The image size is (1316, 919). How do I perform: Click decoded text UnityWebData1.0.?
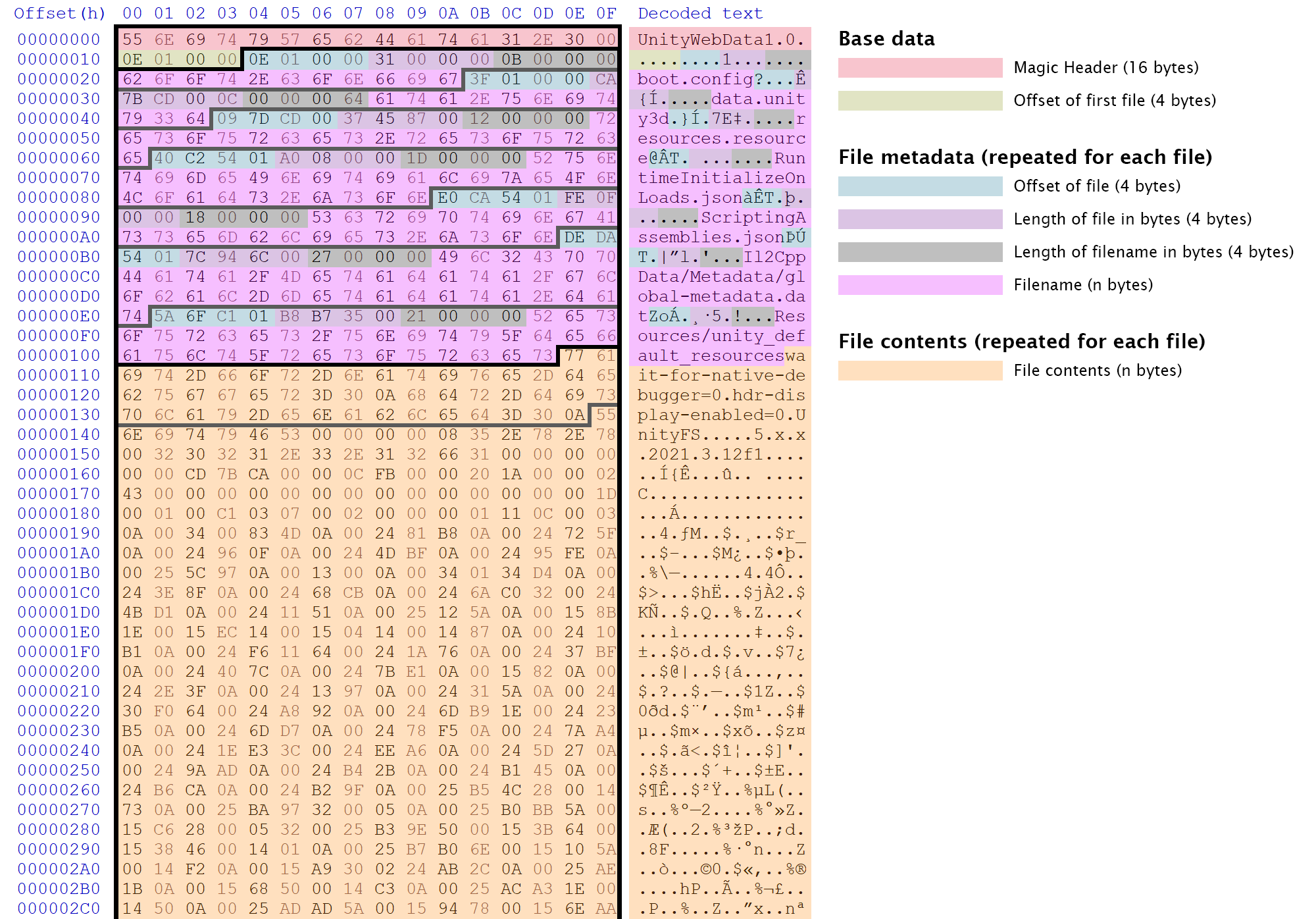click(x=721, y=39)
